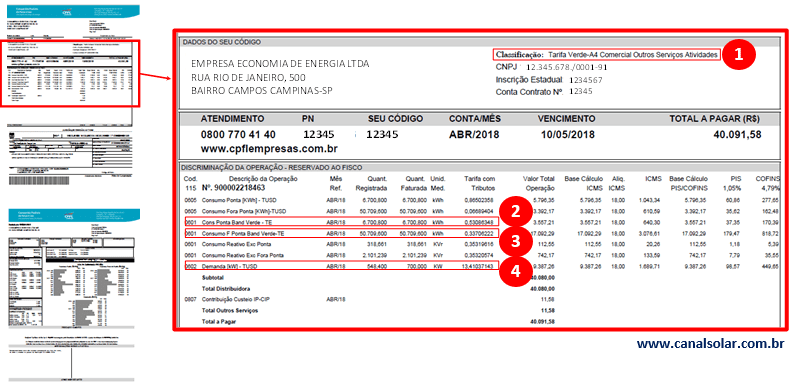Click the Vencimento date 10/05/2018
Viewport: 795px width, 392px height.
pos(566,135)
